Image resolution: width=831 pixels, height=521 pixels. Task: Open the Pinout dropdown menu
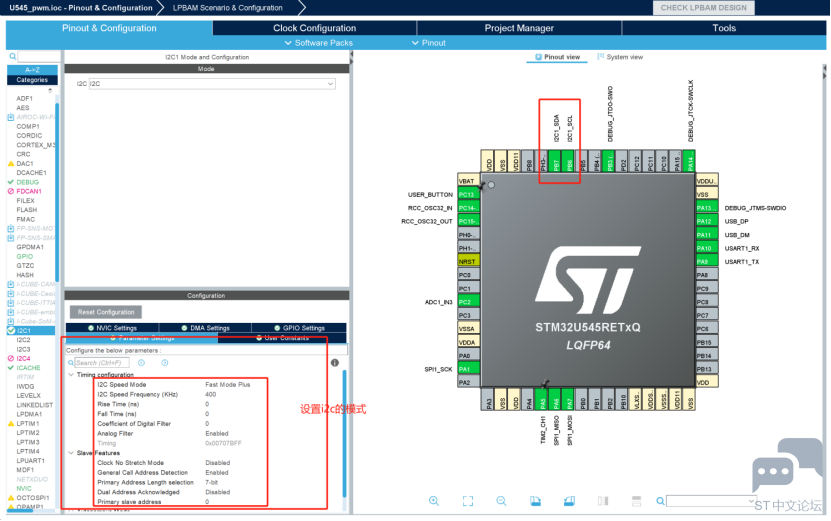coord(429,43)
